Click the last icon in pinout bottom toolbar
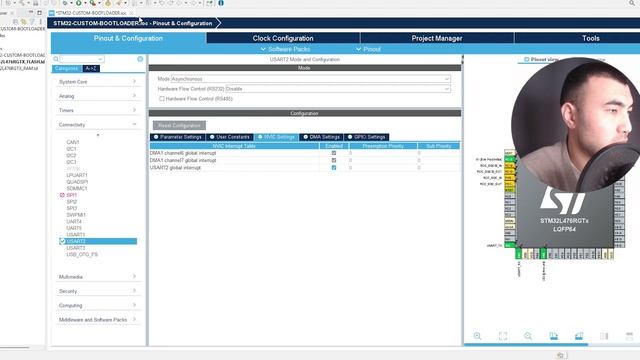Viewport: 640px width, 360px height. (629, 336)
